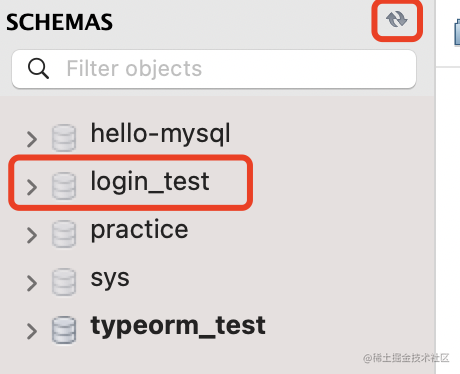Image resolution: width=460 pixels, height=374 pixels.
Task: Select the practice schema label
Action: coord(139,230)
